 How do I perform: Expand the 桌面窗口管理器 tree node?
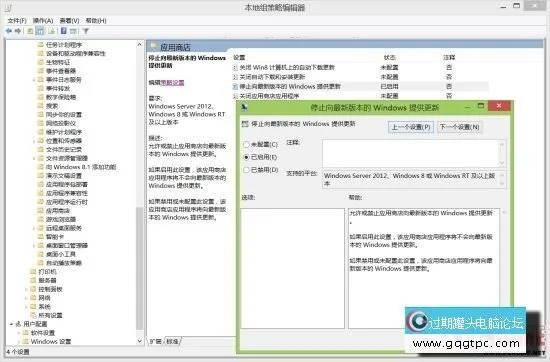tap(34, 246)
